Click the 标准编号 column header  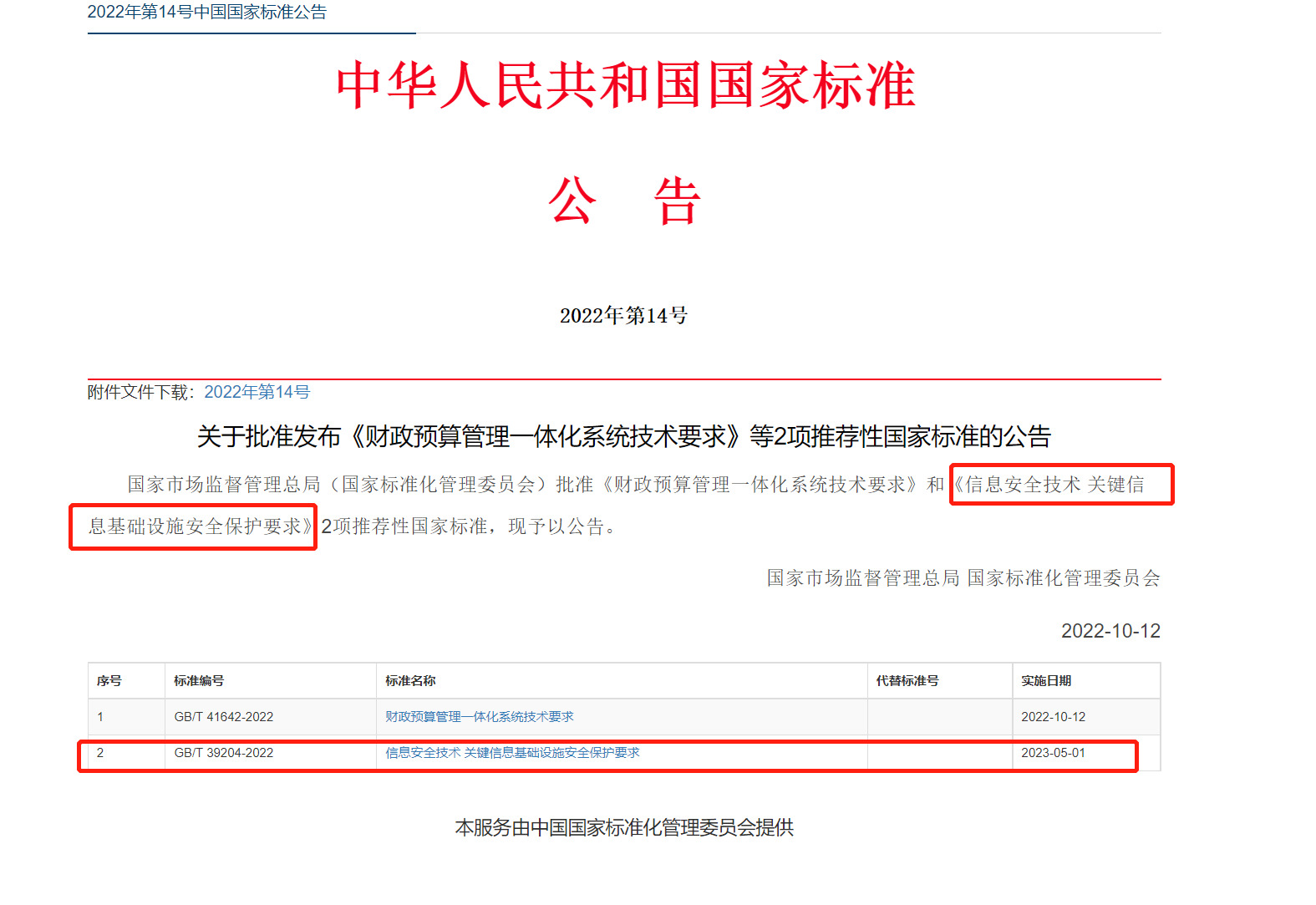coord(270,681)
